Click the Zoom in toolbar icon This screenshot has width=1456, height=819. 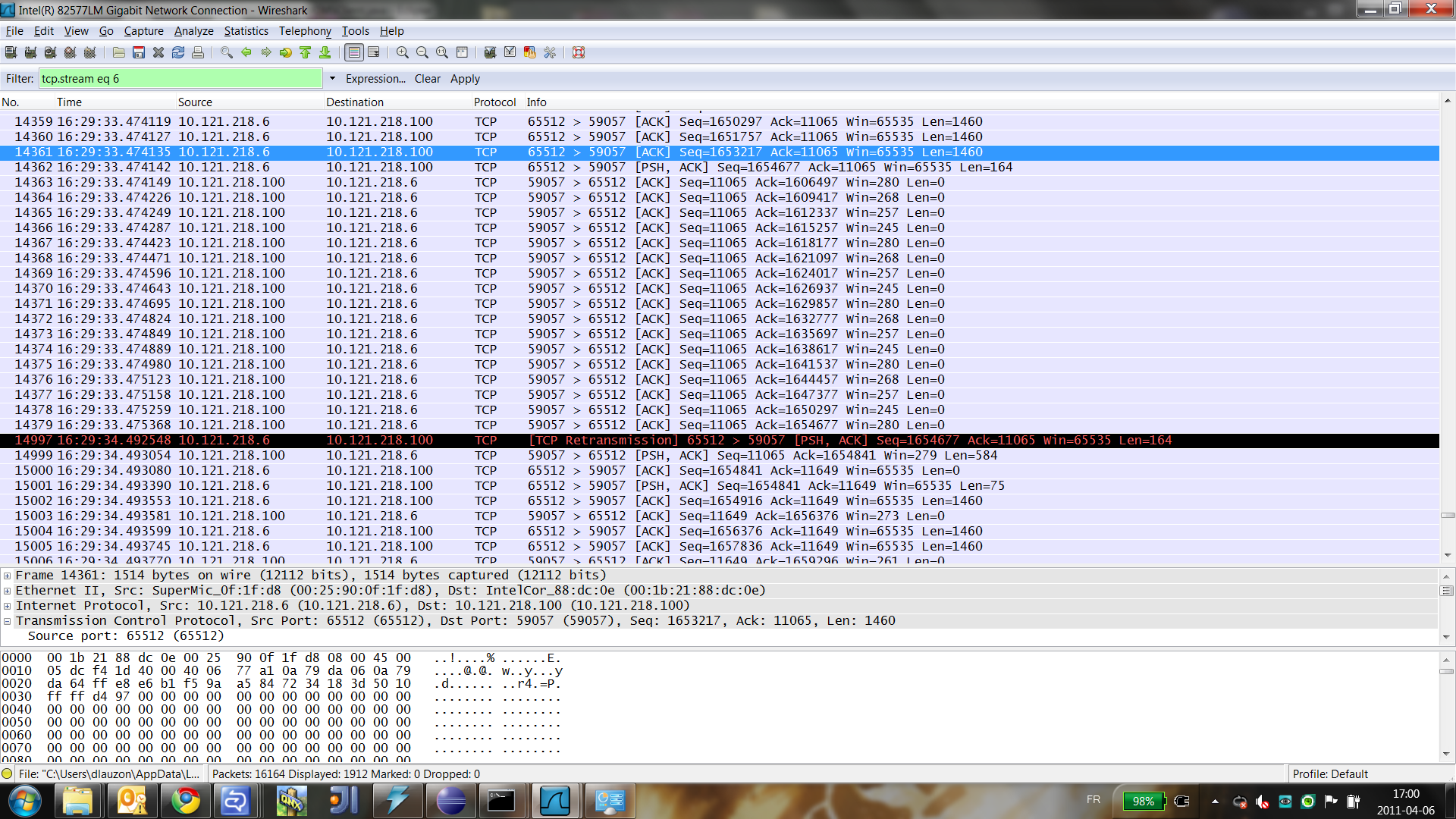(402, 52)
